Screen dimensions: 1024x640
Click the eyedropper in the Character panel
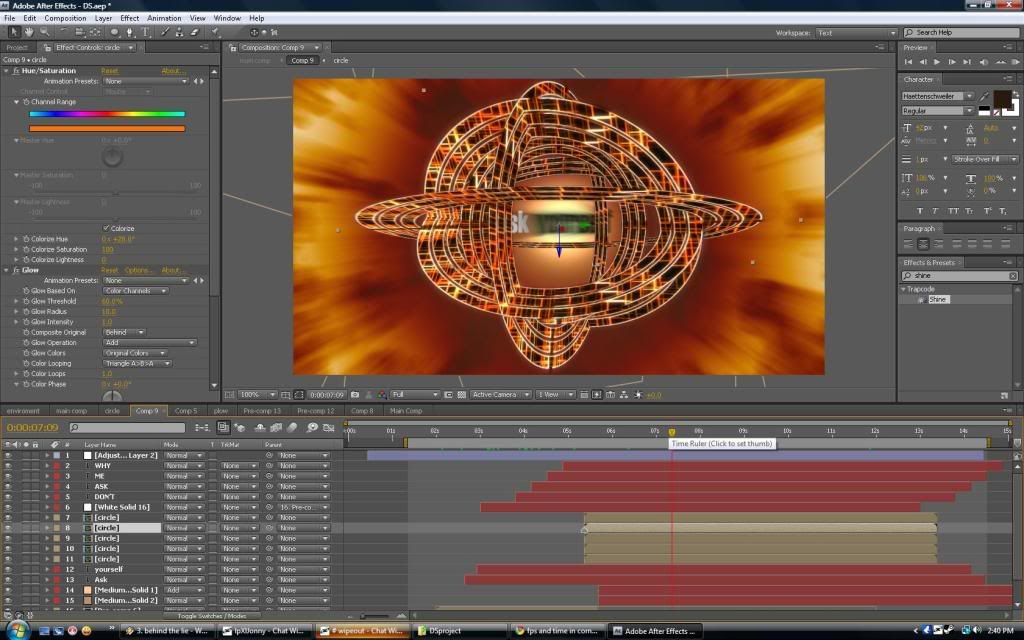coord(983,96)
